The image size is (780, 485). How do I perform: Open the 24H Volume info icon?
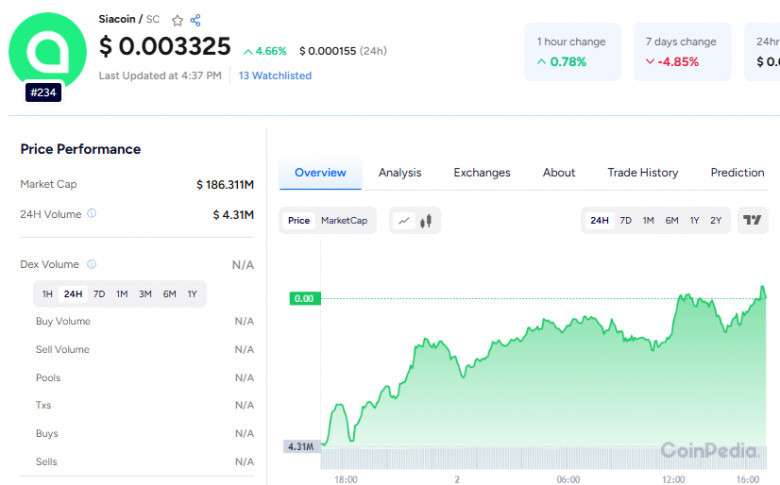(x=92, y=213)
